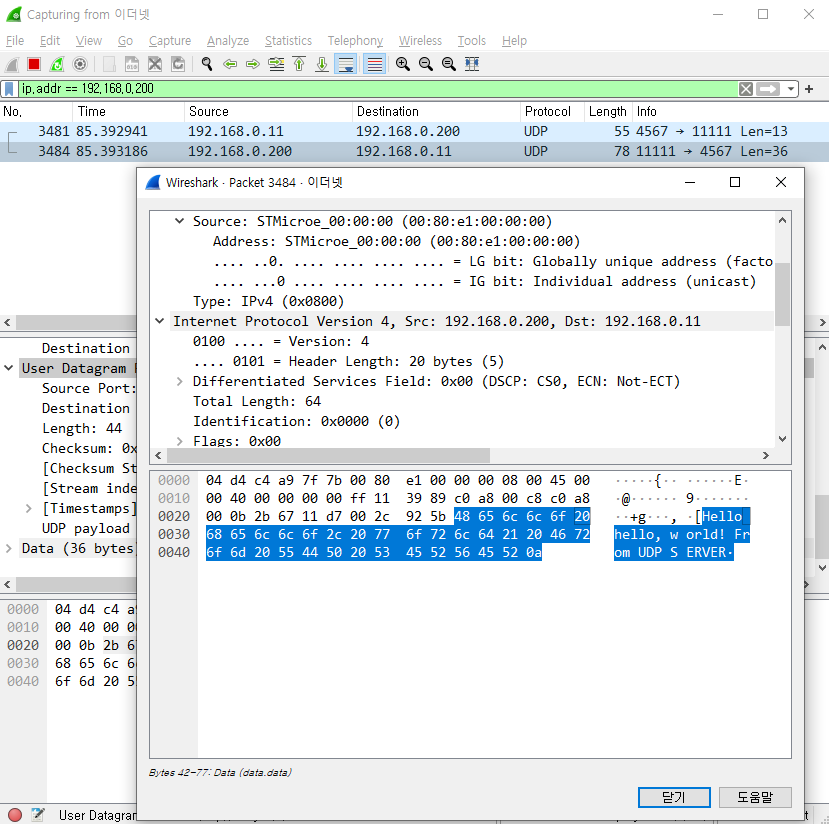Open the File menu
Image resolution: width=829 pixels, height=824 pixels.
tap(14, 41)
